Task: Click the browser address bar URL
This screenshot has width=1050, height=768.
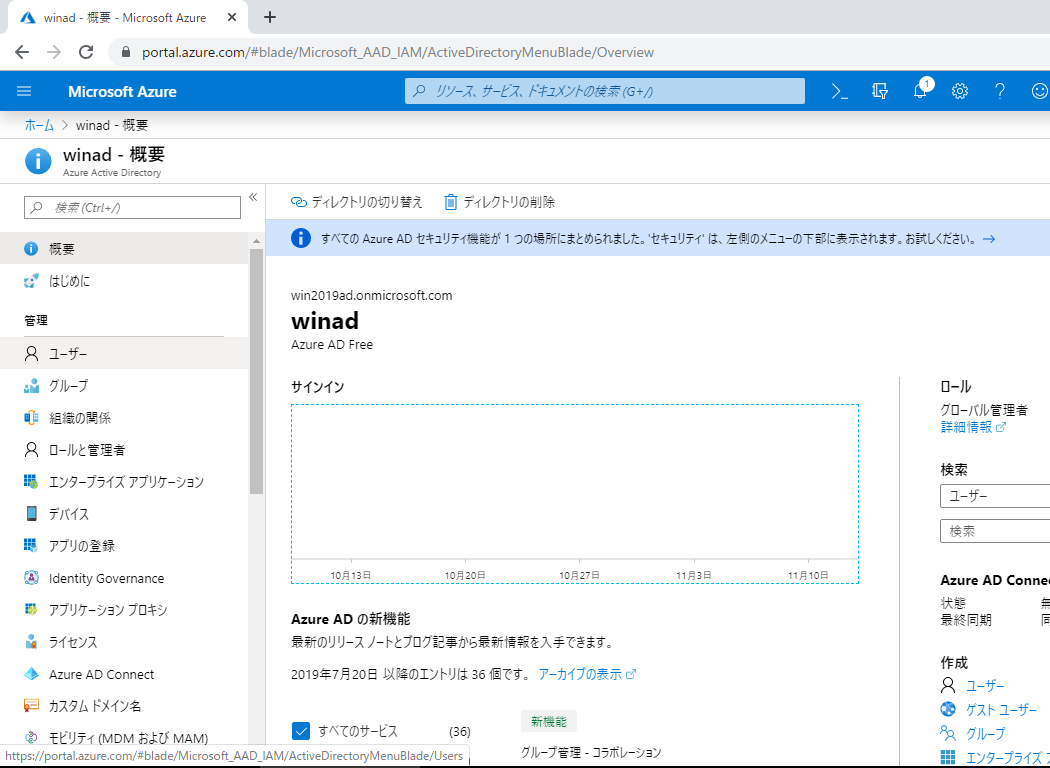Action: [398, 52]
